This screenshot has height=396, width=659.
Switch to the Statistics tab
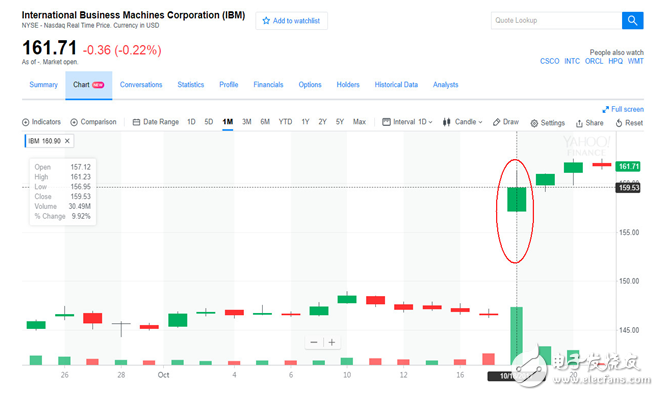point(190,84)
